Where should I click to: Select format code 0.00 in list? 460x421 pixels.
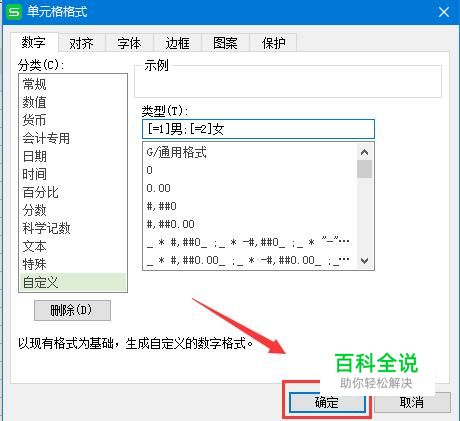pos(250,188)
